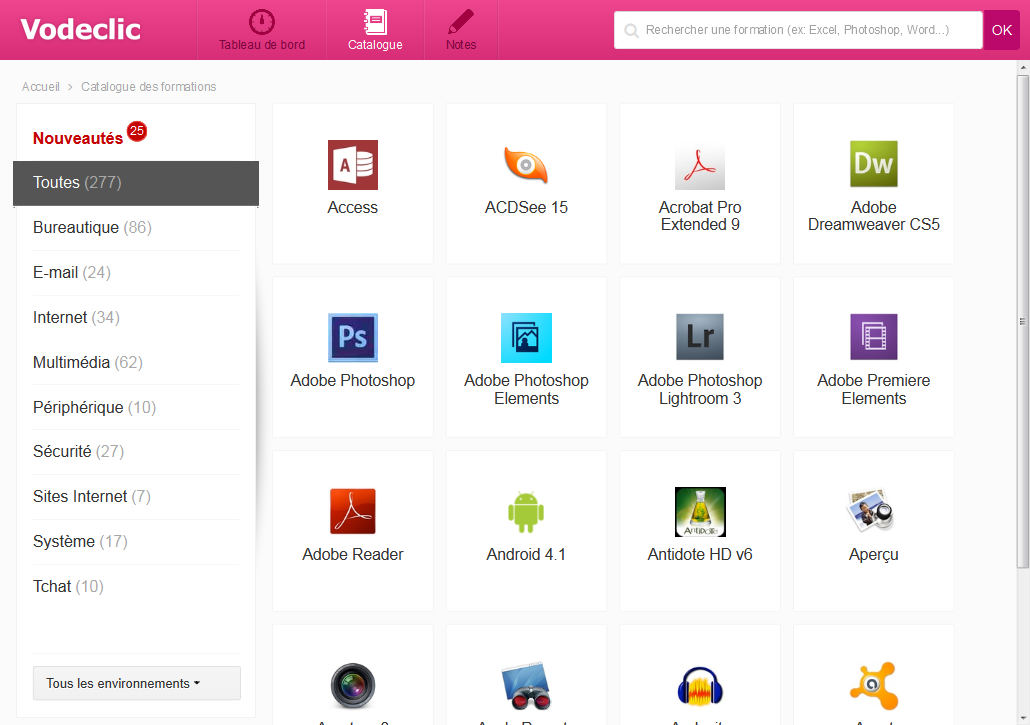
Task: Open the Adobe Photoshop Elements icon
Action: (x=526, y=338)
